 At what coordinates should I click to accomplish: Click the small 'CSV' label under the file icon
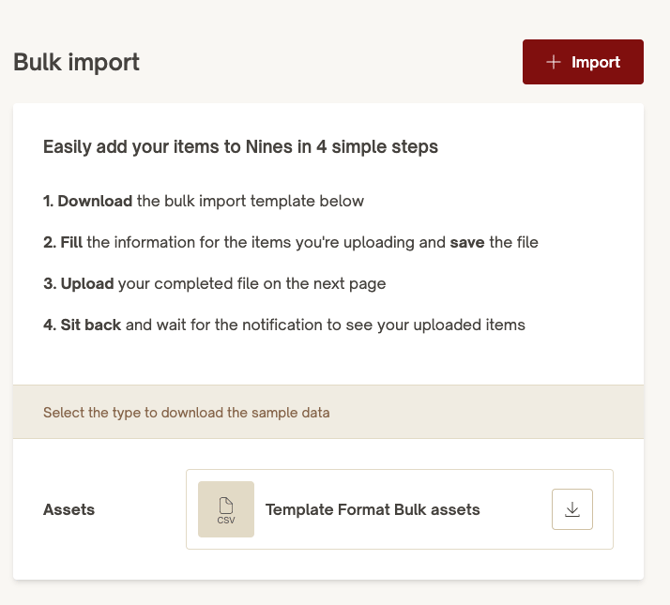tap(225, 520)
